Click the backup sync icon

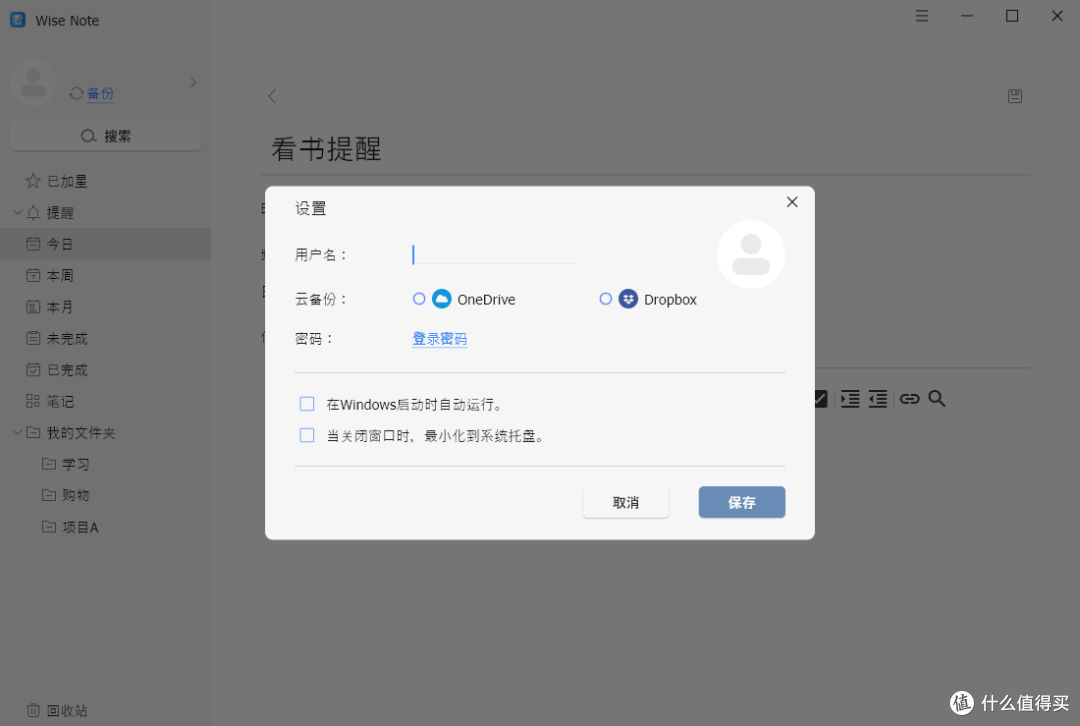click(76, 93)
